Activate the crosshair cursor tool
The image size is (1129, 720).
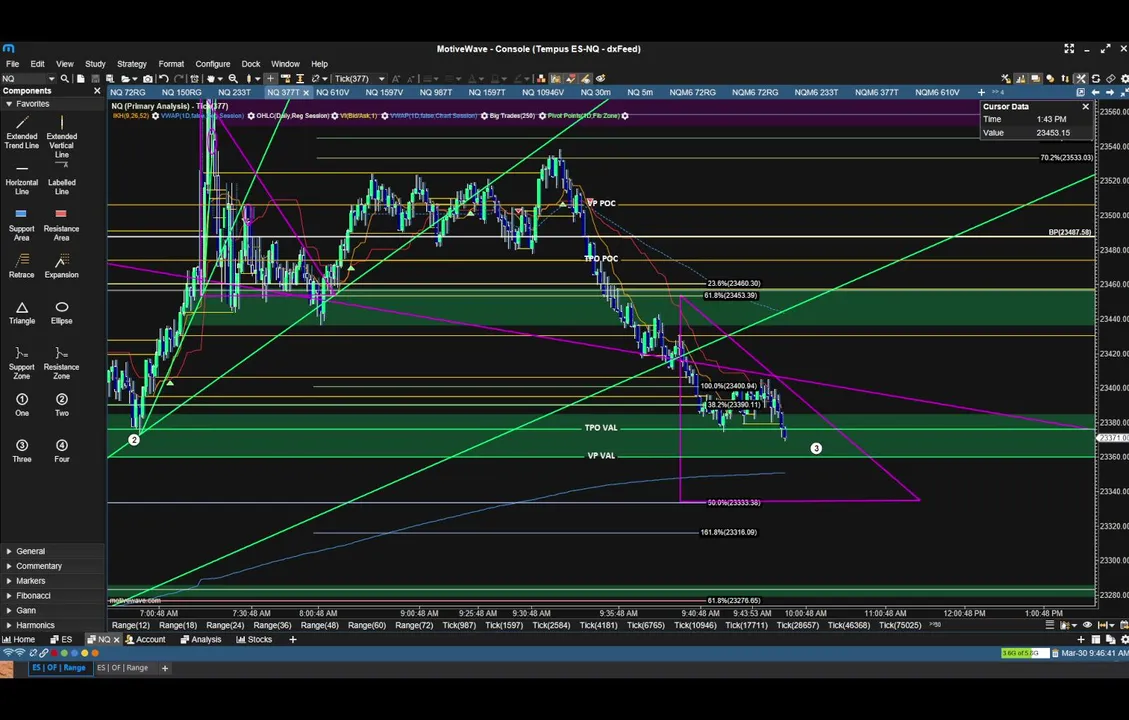click(x=271, y=78)
